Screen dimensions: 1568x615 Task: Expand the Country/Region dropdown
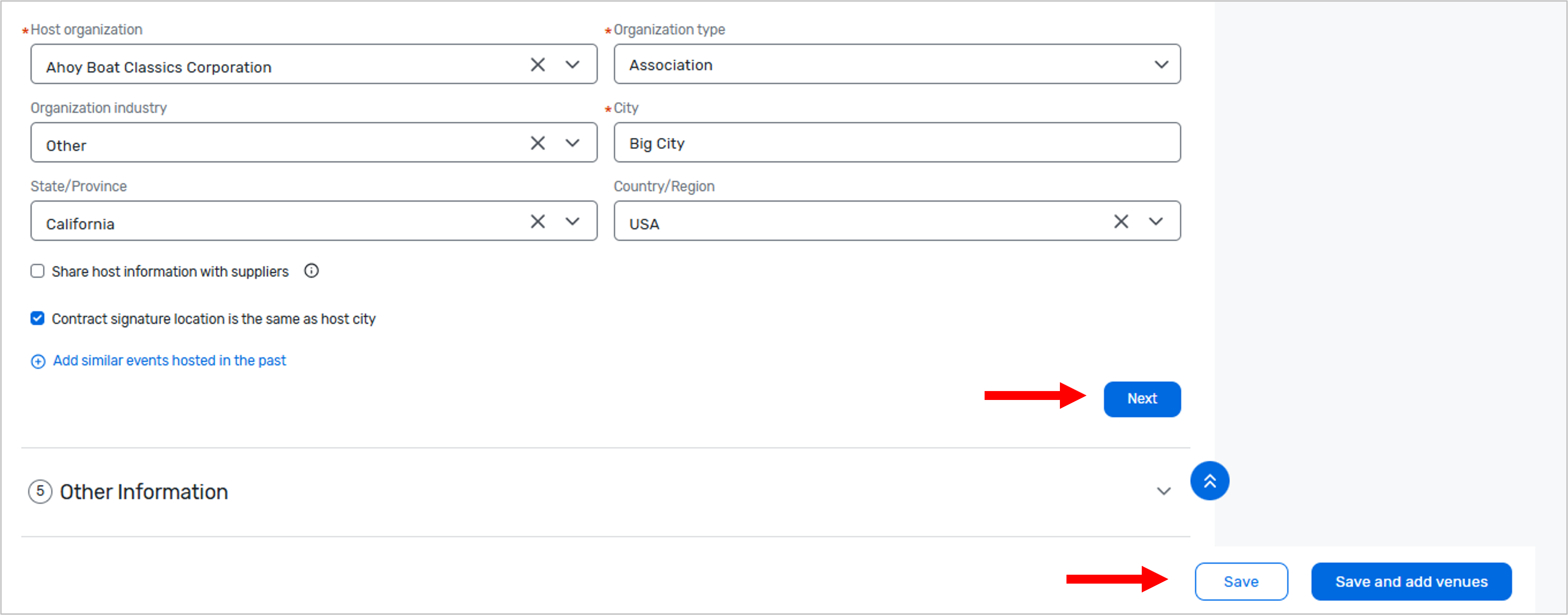pyautogui.click(x=1155, y=222)
